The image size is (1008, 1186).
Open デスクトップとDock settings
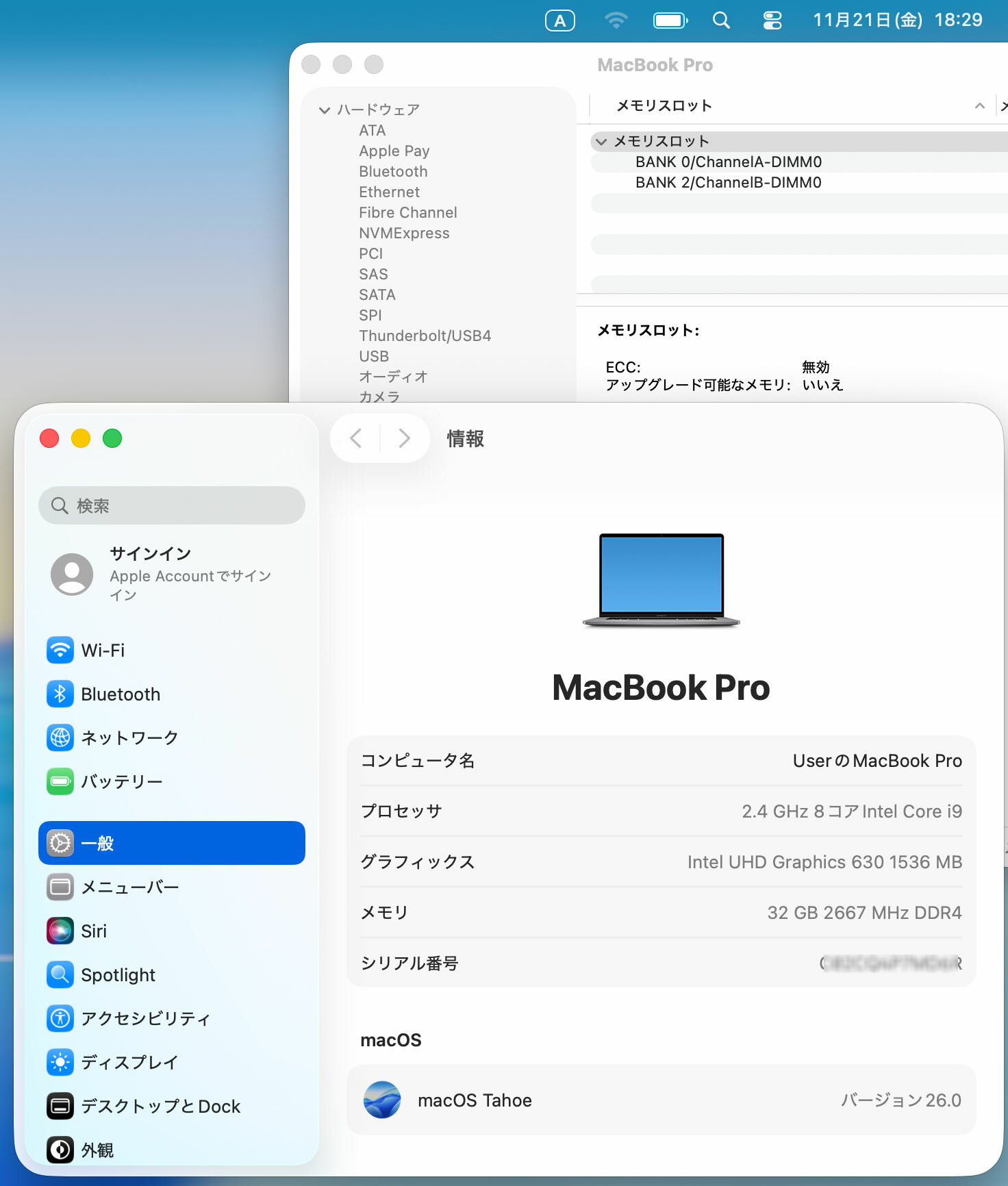coord(171,1106)
